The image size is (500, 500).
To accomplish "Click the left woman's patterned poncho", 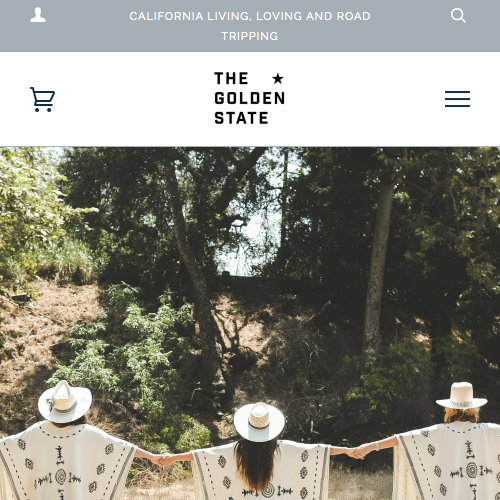I will tap(63, 462).
